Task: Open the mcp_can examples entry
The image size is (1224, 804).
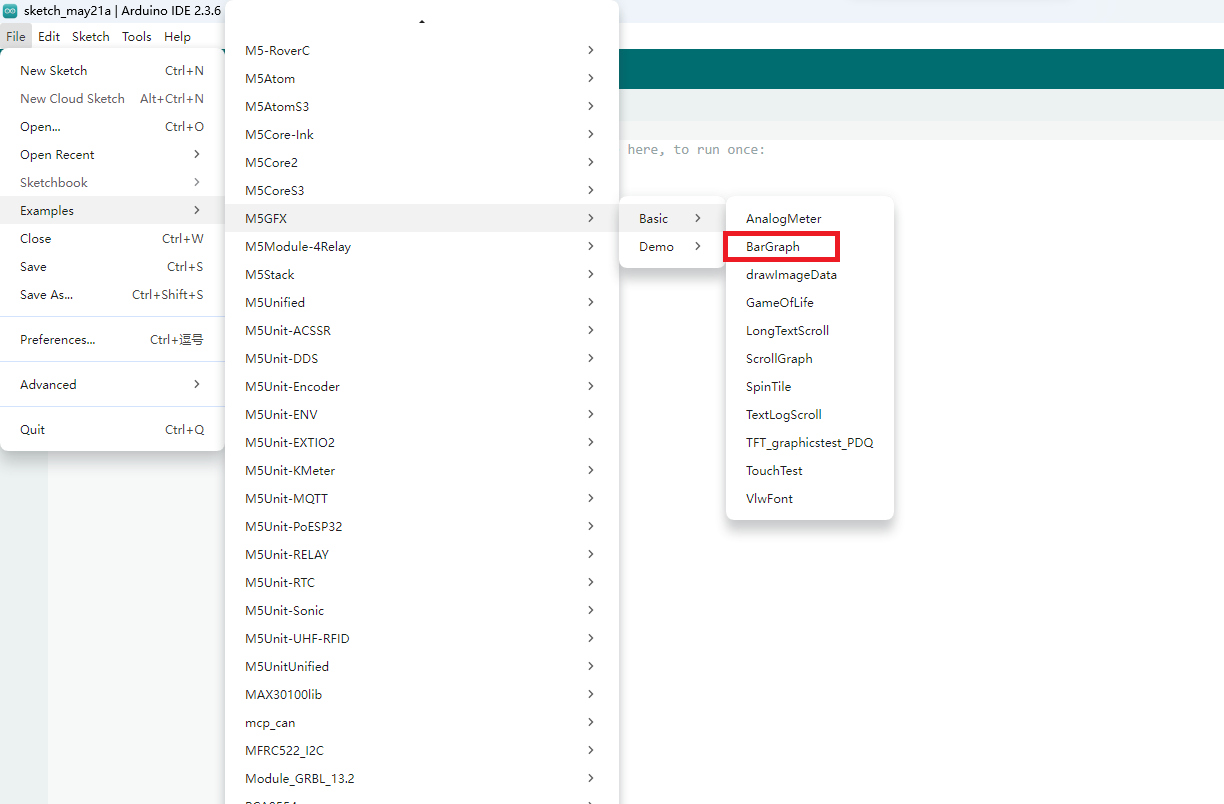Action: [422, 723]
